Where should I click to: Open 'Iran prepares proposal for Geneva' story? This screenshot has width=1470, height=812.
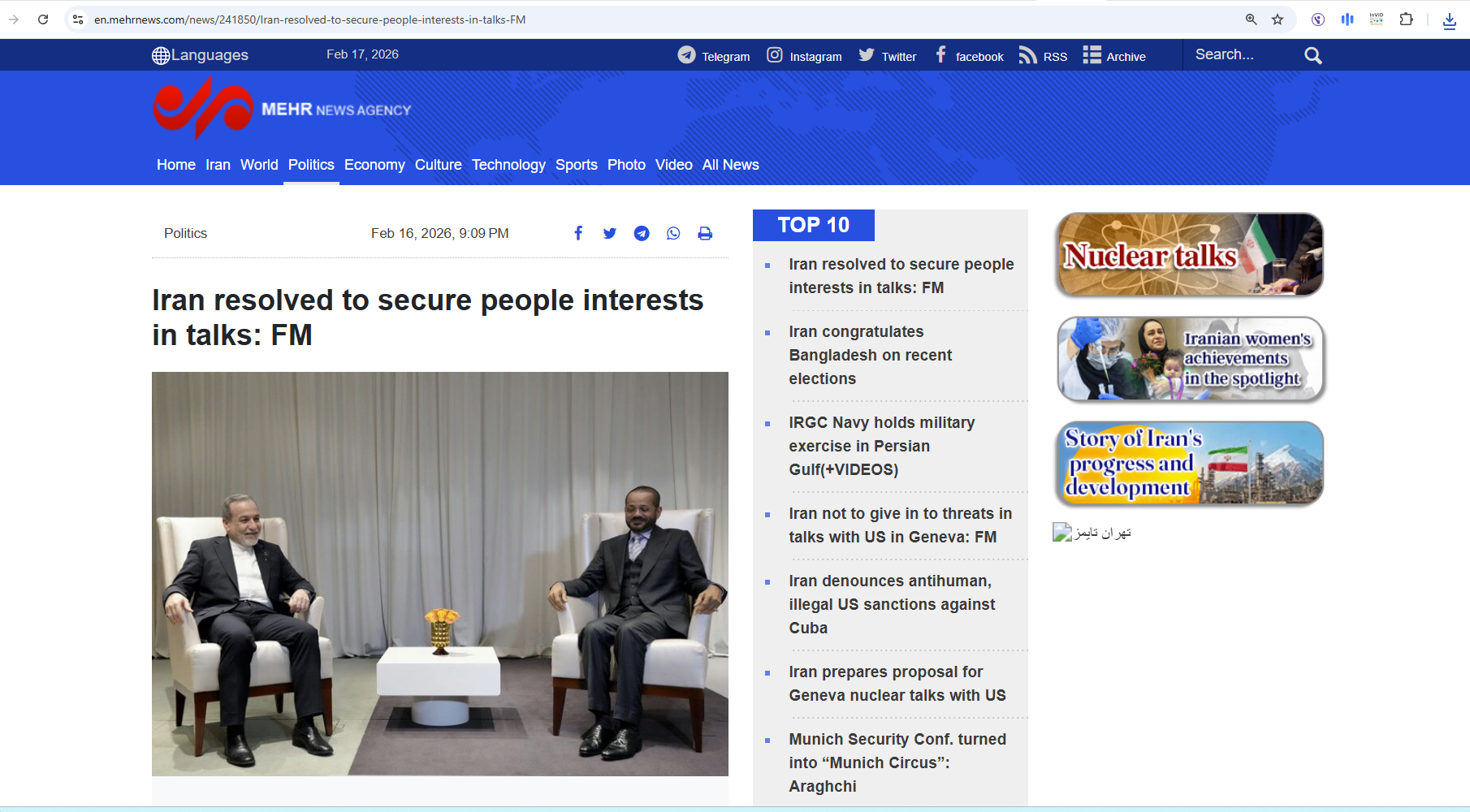(x=897, y=684)
